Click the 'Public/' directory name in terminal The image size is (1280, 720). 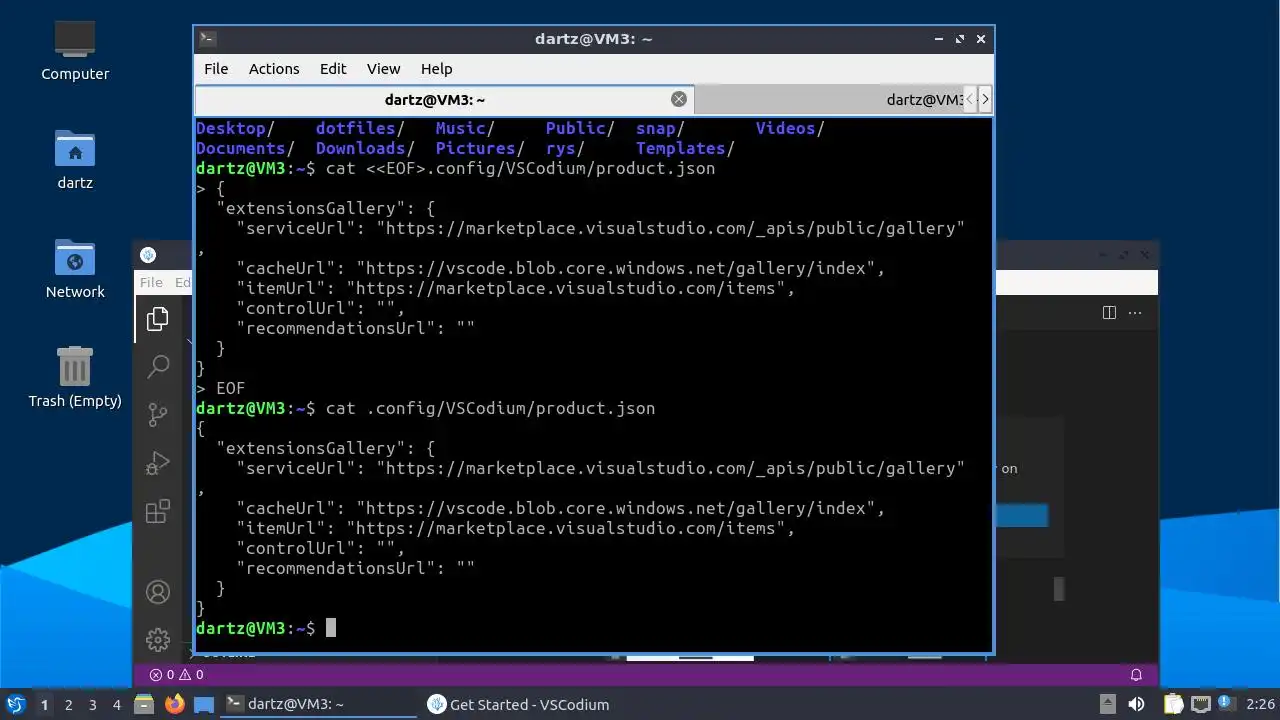[x=580, y=128]
